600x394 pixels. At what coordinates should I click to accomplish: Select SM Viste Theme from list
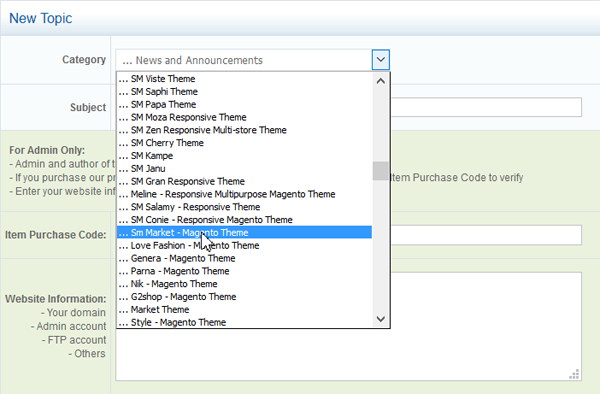pyautogui.click(x=244, y=79)
